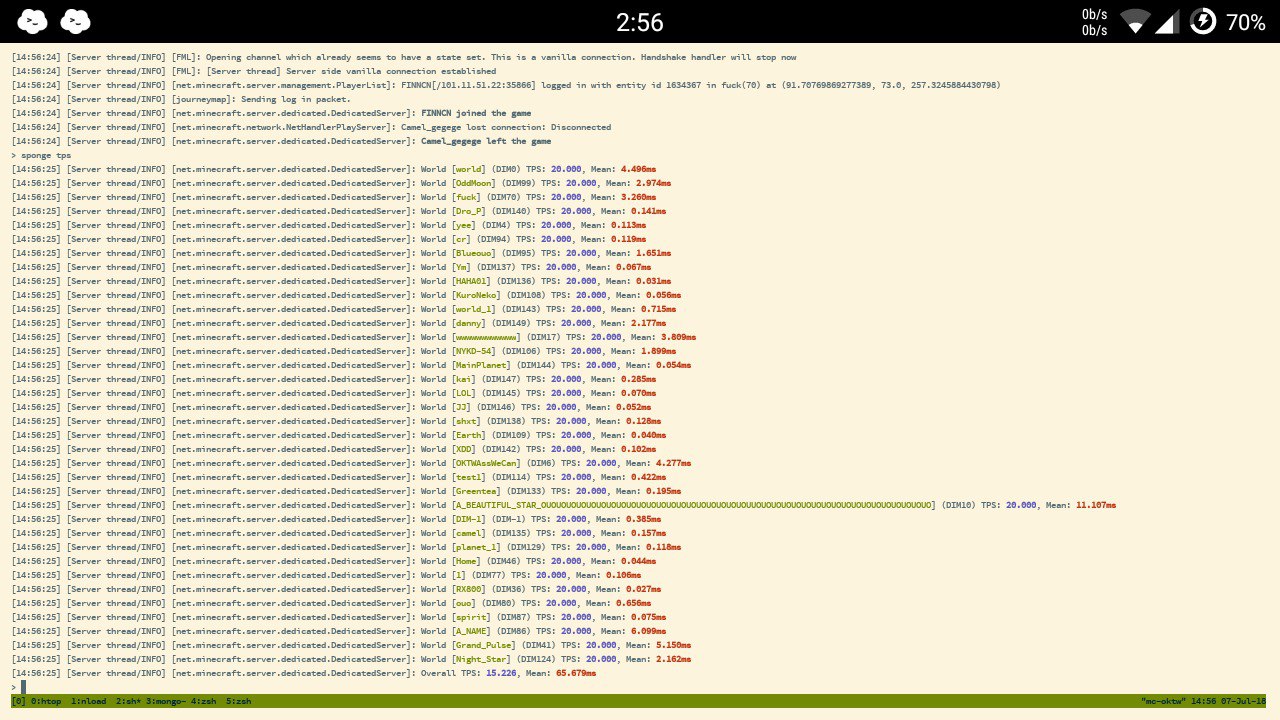Click the [OddMoon] world name
This screenshot has height=720, width=1280.
[x=476, y=183]
